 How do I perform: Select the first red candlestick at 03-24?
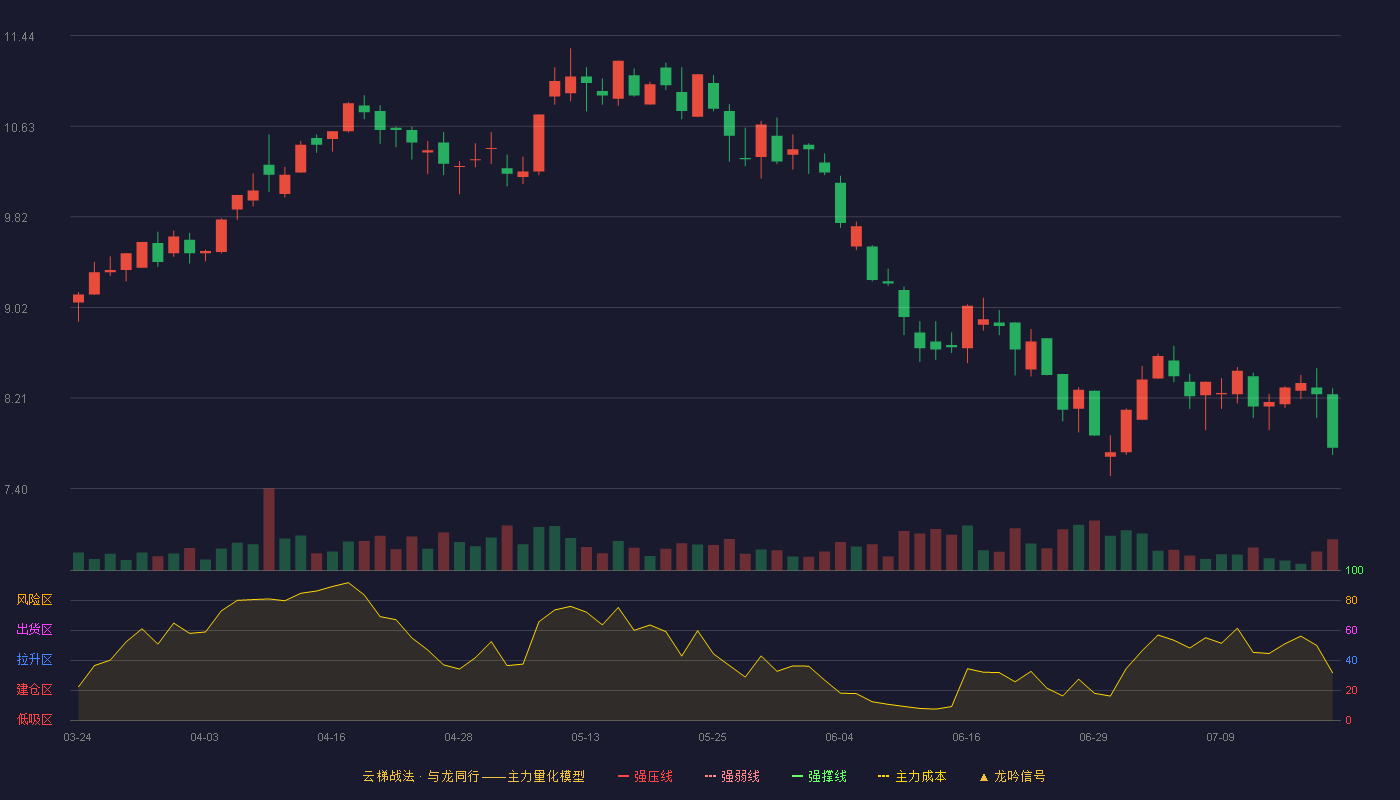pyautogui.click(x=78, y=298)
